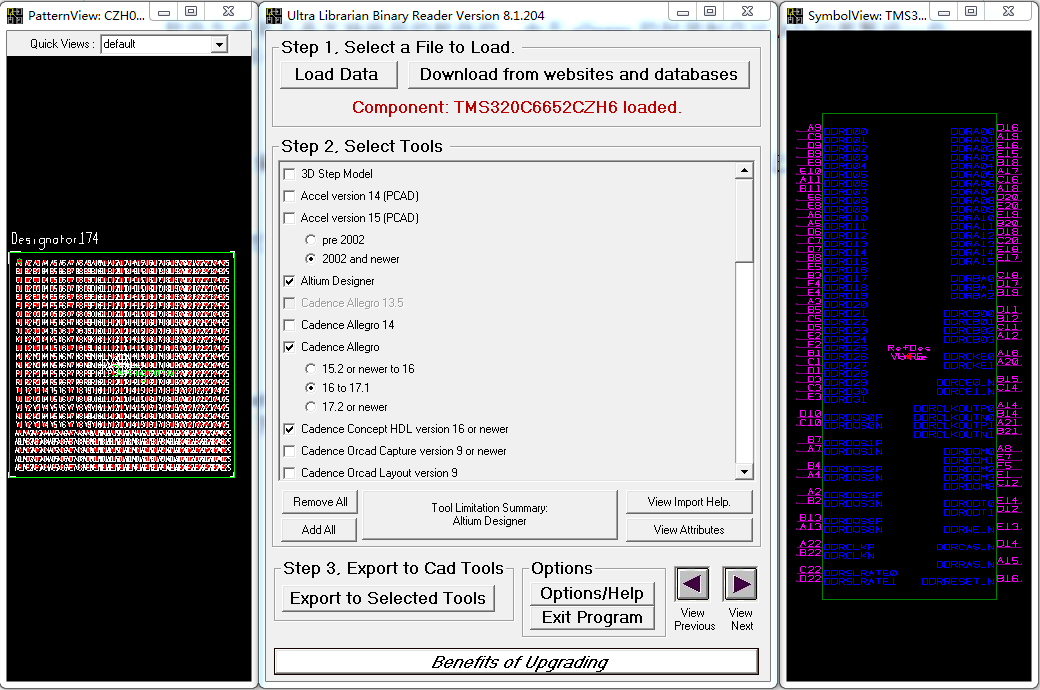Check Cadence Allegro 14 option
Viewport: 1040px width, 690px height.
pos(289,325)
